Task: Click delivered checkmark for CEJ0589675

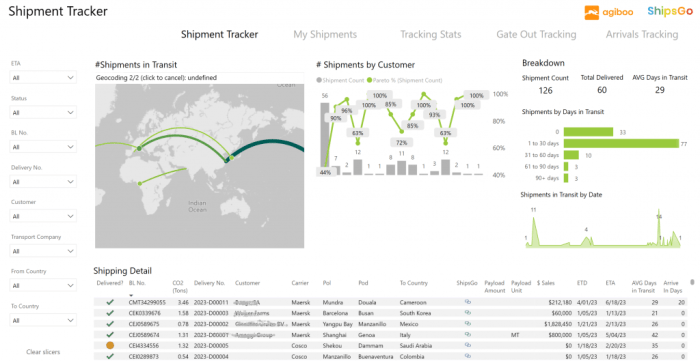Action: [x=110, y=324]
